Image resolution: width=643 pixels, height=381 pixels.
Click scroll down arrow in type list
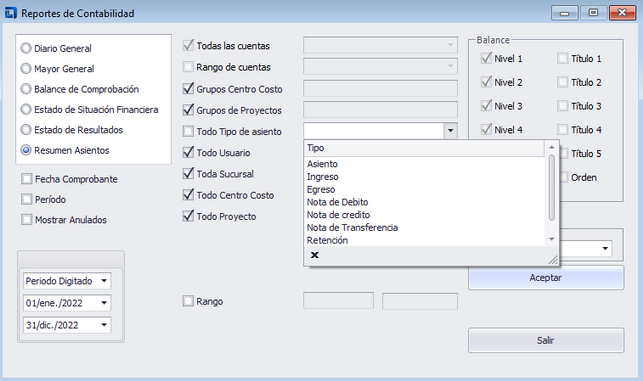[552, 239]
